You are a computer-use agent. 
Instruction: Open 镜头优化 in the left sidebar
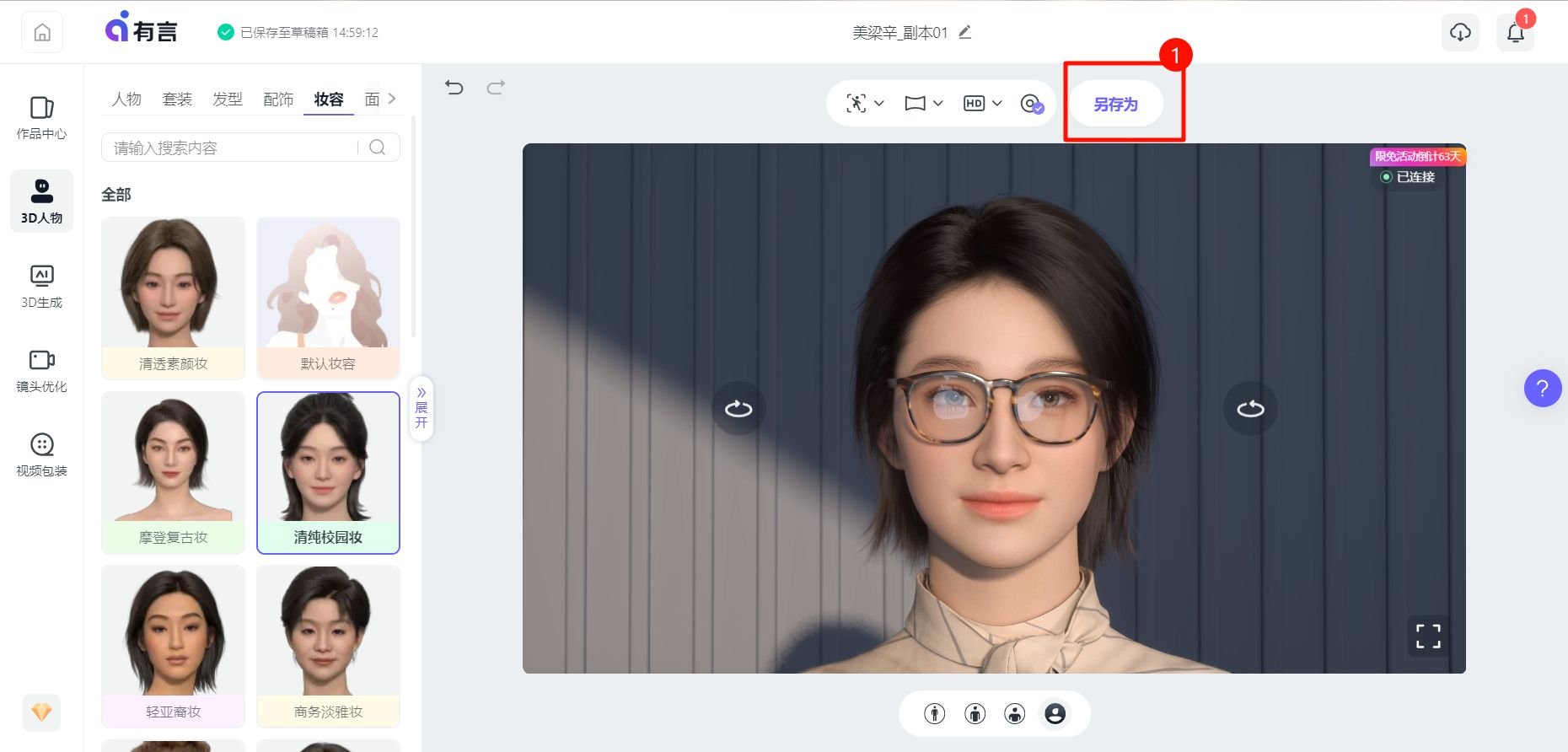coord(41,371)
